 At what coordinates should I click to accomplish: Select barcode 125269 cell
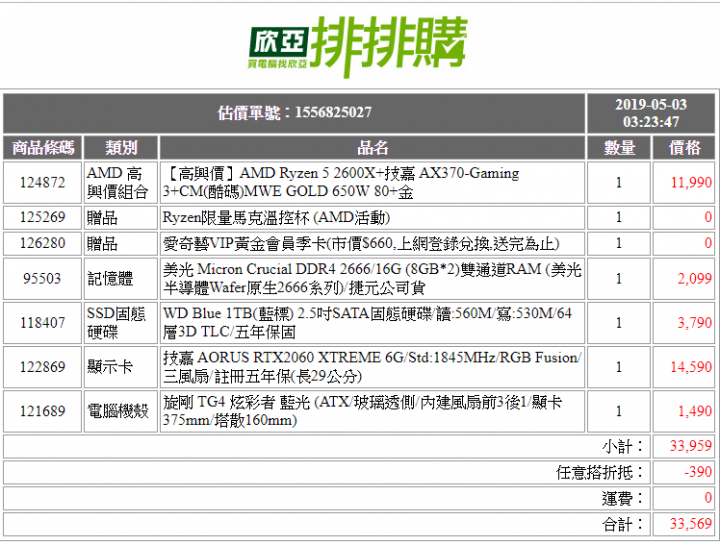(x=43, y=217)
